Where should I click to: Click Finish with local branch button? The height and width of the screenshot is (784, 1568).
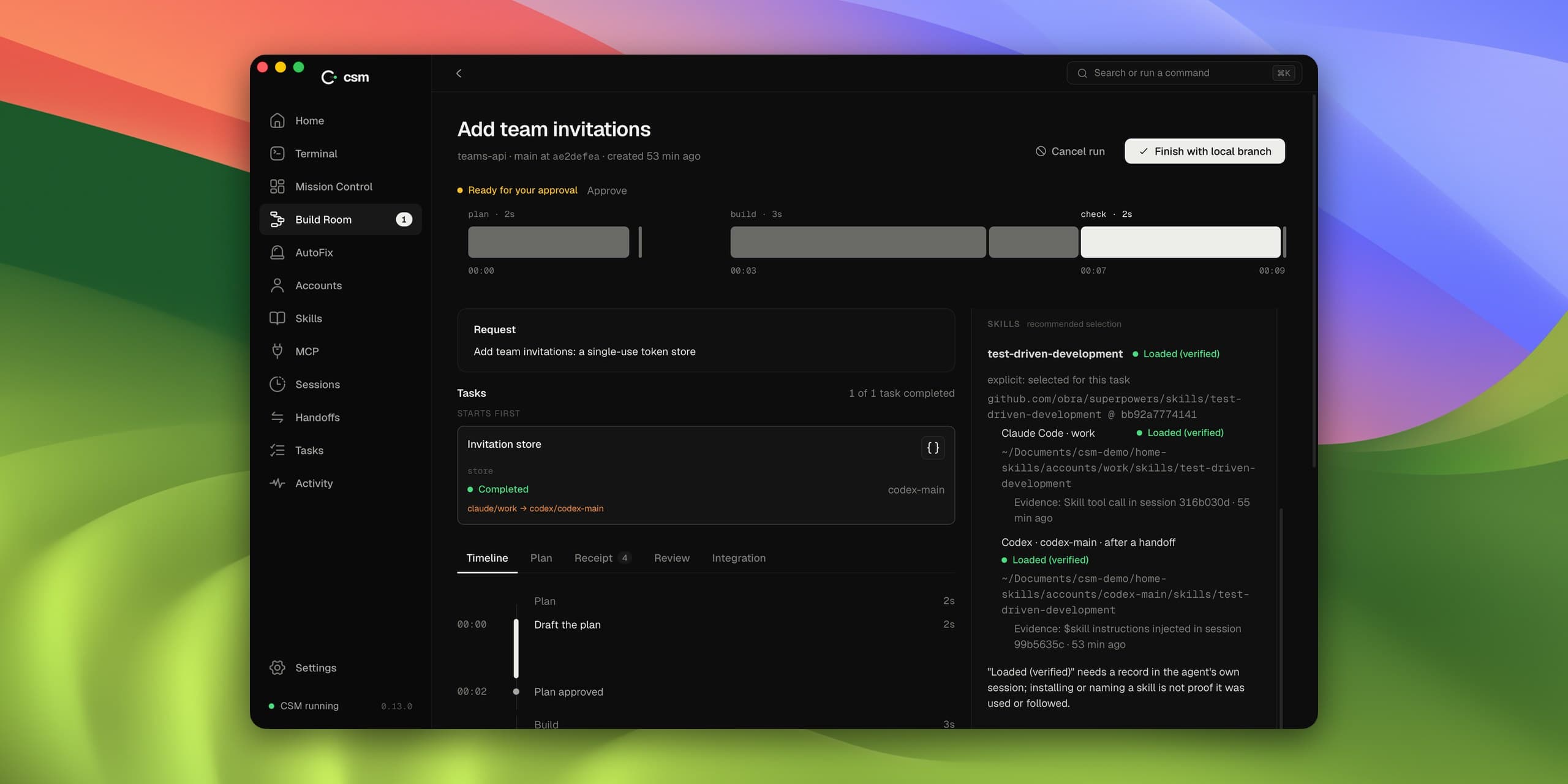(1204, 151)
